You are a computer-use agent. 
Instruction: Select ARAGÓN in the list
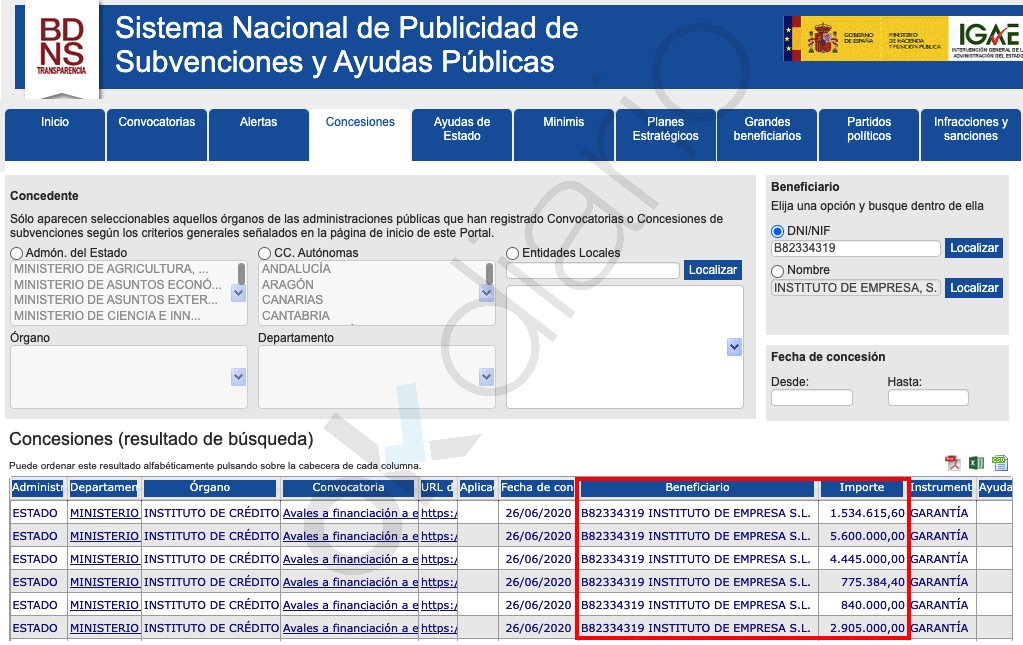[x=288, y=285]
